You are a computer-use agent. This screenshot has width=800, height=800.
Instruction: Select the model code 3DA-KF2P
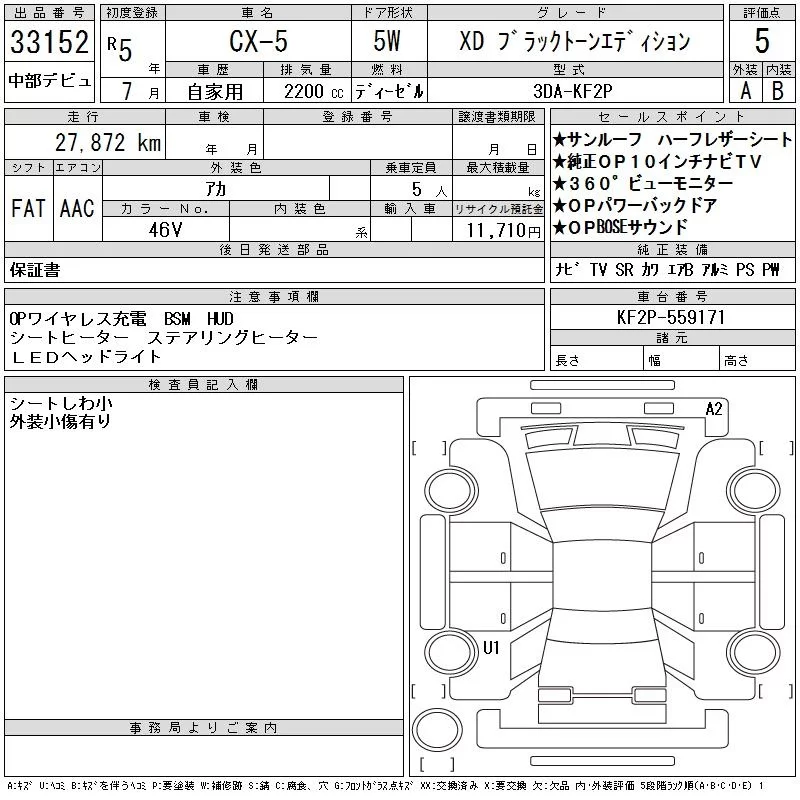tap(572, 91)
